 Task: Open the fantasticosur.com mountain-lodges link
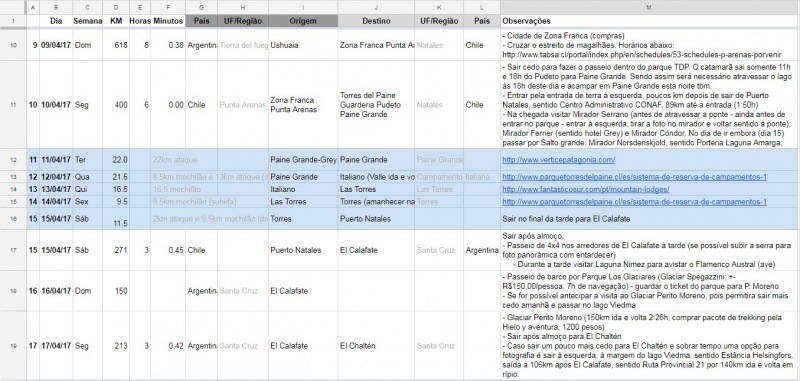point(586,189)
